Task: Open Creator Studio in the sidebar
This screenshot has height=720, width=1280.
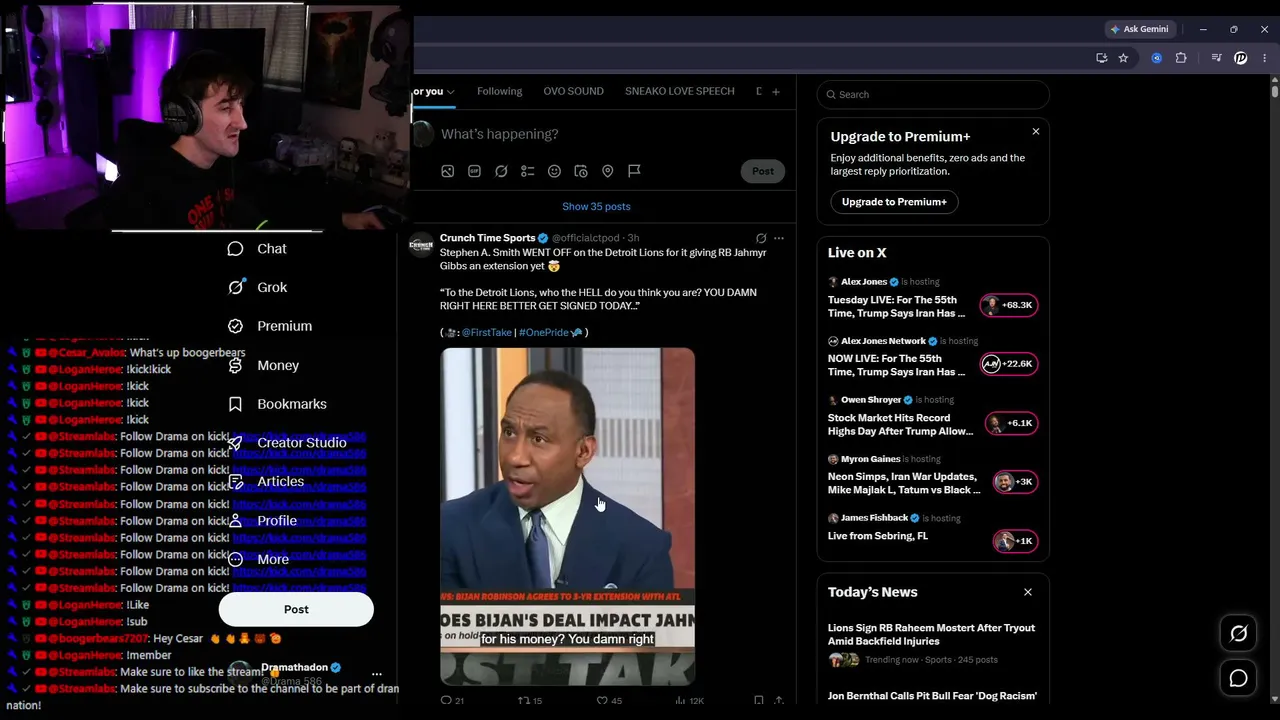Action: pyautogui.click(x=287, y=443)
